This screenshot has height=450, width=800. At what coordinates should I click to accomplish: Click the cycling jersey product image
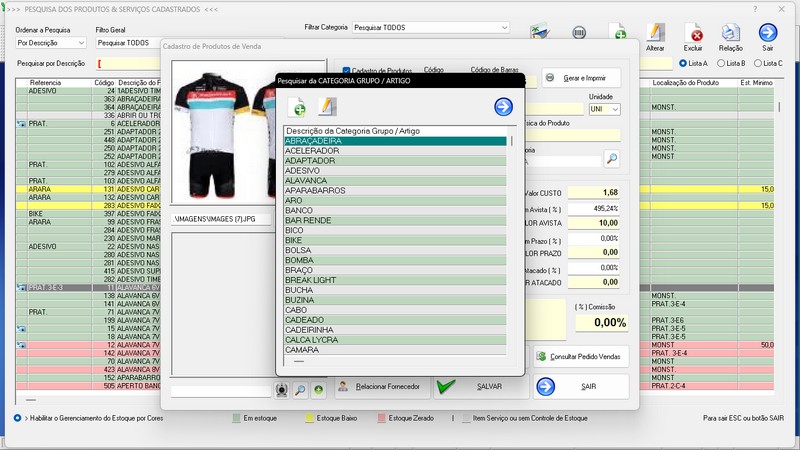(x=222, y=132)
